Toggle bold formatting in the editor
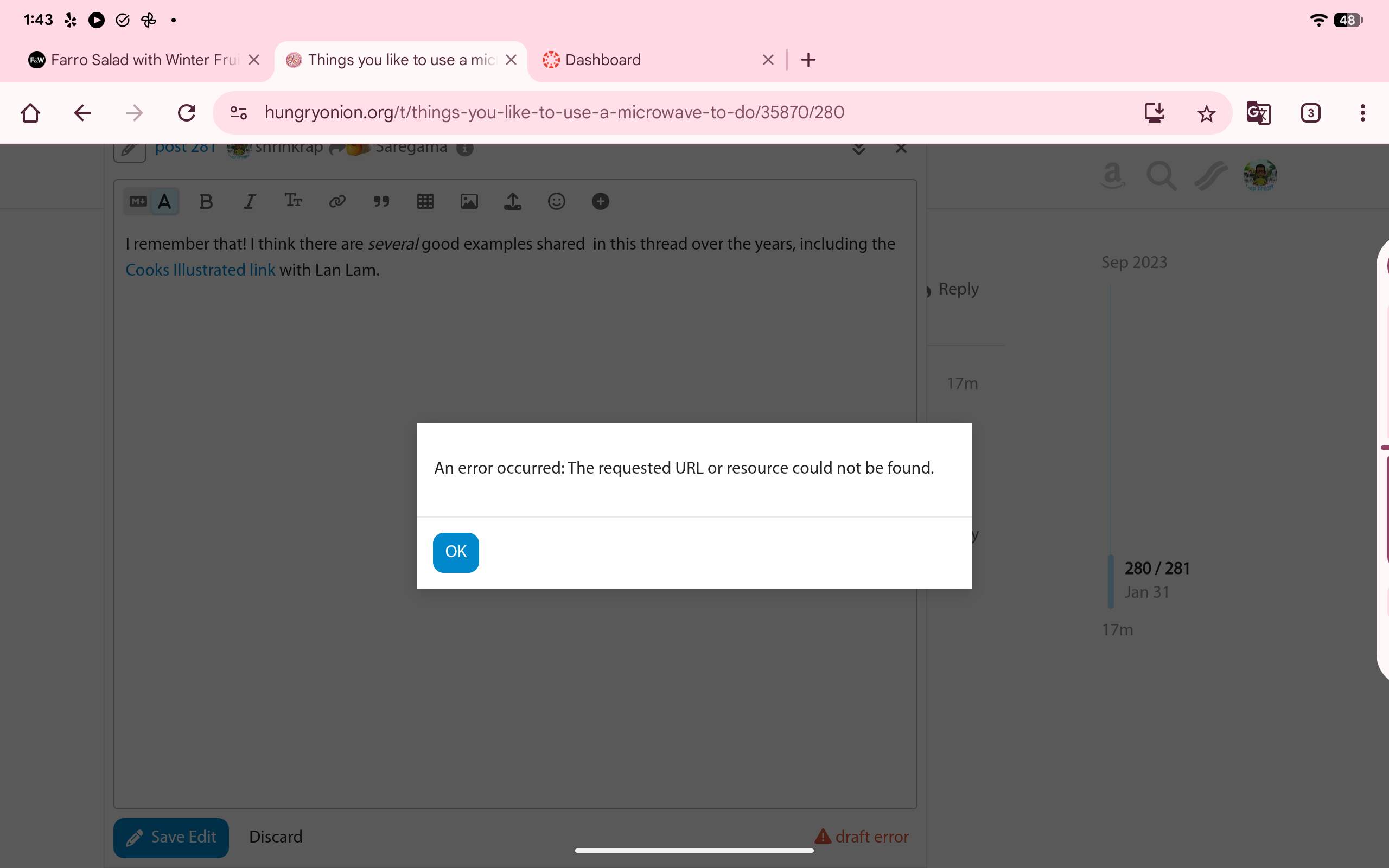This screenshot has height=868, width=1389. tap(206, 201)
